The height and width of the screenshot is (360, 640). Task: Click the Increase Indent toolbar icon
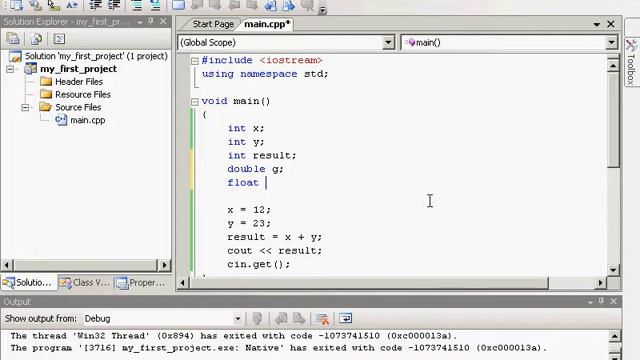coord(114,5)
